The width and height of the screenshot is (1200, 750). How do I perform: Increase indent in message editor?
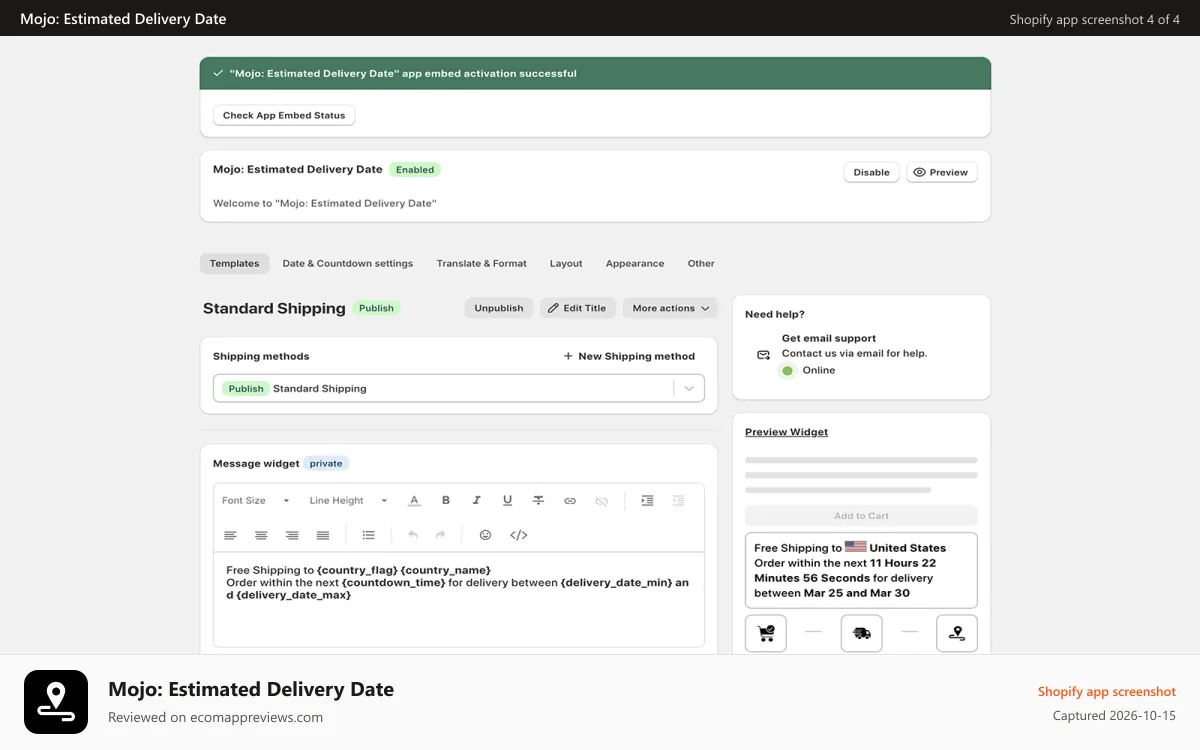(647, 501)
